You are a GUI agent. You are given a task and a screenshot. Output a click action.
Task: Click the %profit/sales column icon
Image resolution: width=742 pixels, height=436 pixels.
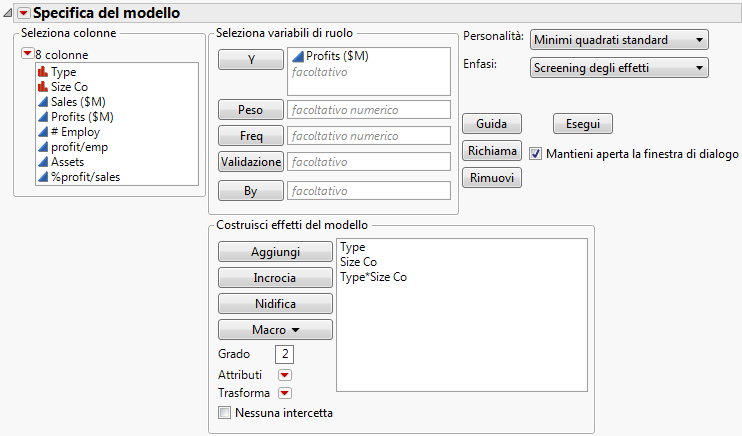[42, 177]
